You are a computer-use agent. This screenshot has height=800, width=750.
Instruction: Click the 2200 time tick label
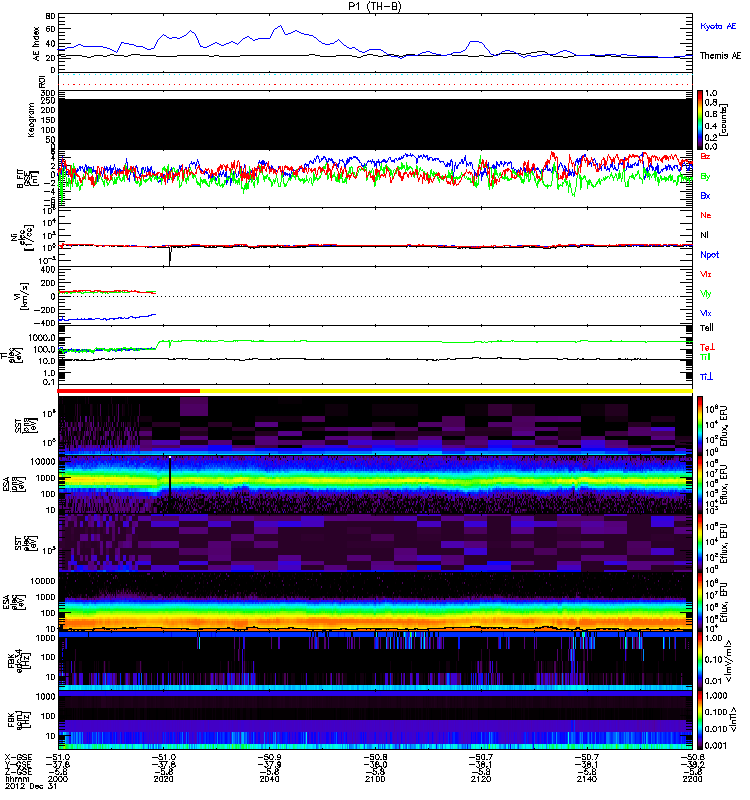692,780
